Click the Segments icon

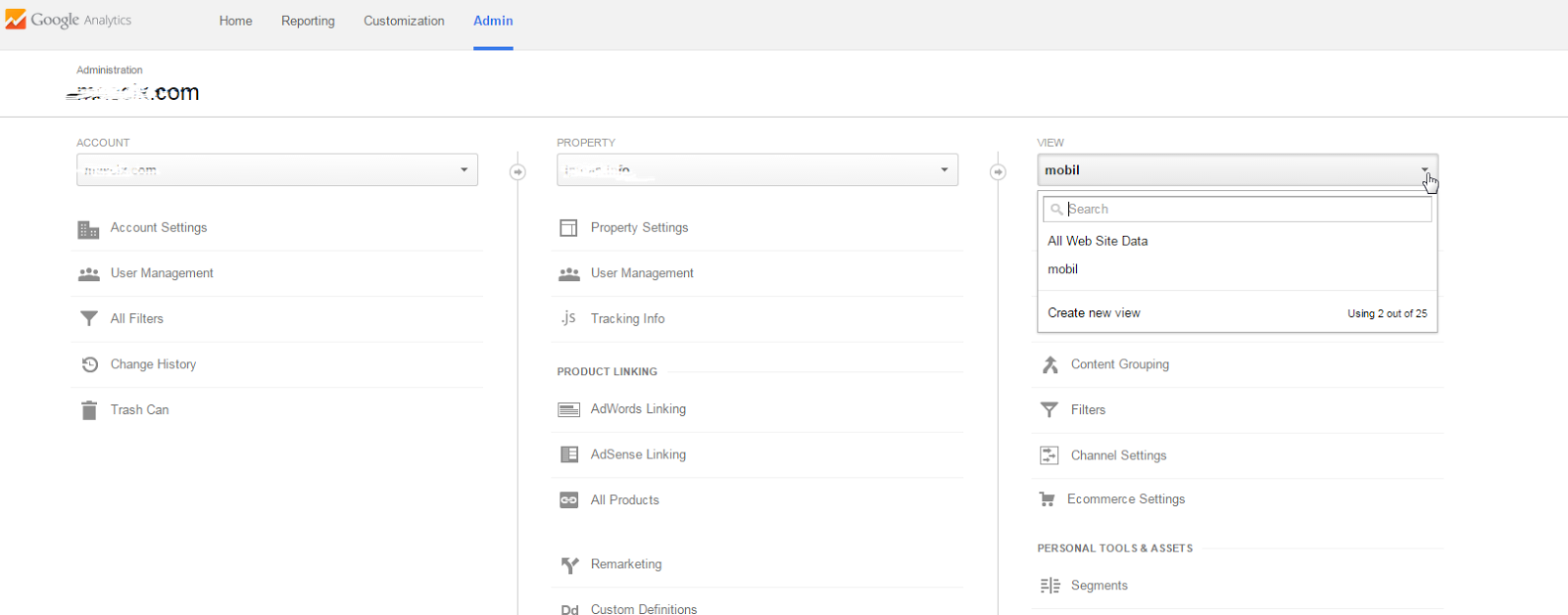tap(1050, 586)
